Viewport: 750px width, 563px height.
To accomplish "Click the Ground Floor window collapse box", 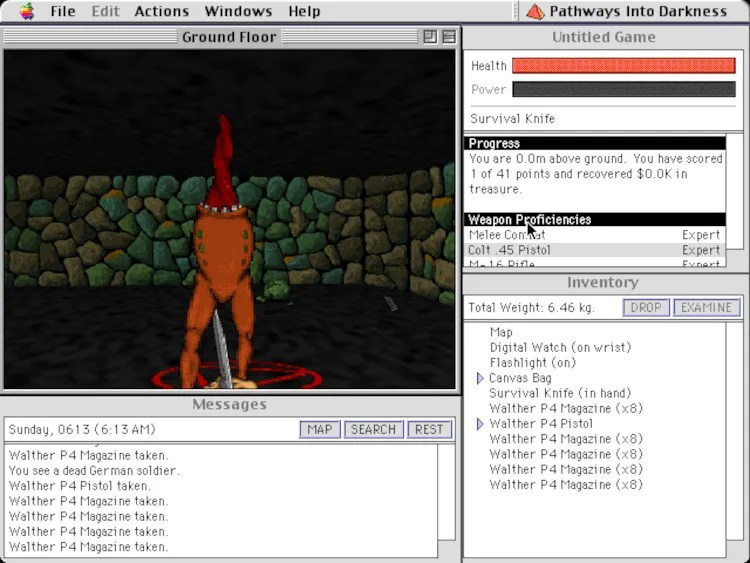I will click(x=449, y=37).
